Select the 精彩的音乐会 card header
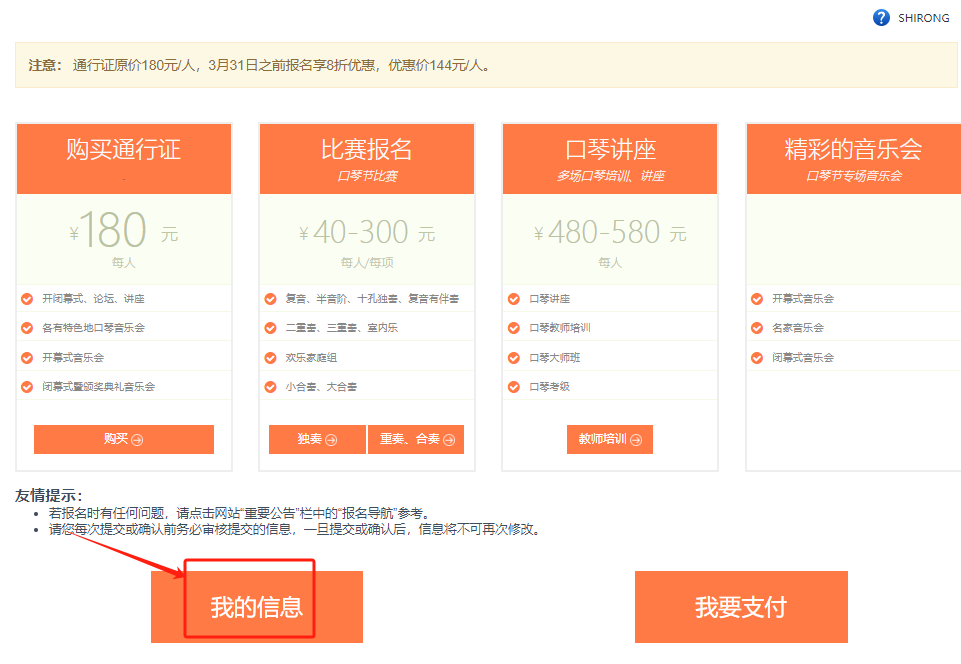This screenshot has height=664, width=961. 853,151
